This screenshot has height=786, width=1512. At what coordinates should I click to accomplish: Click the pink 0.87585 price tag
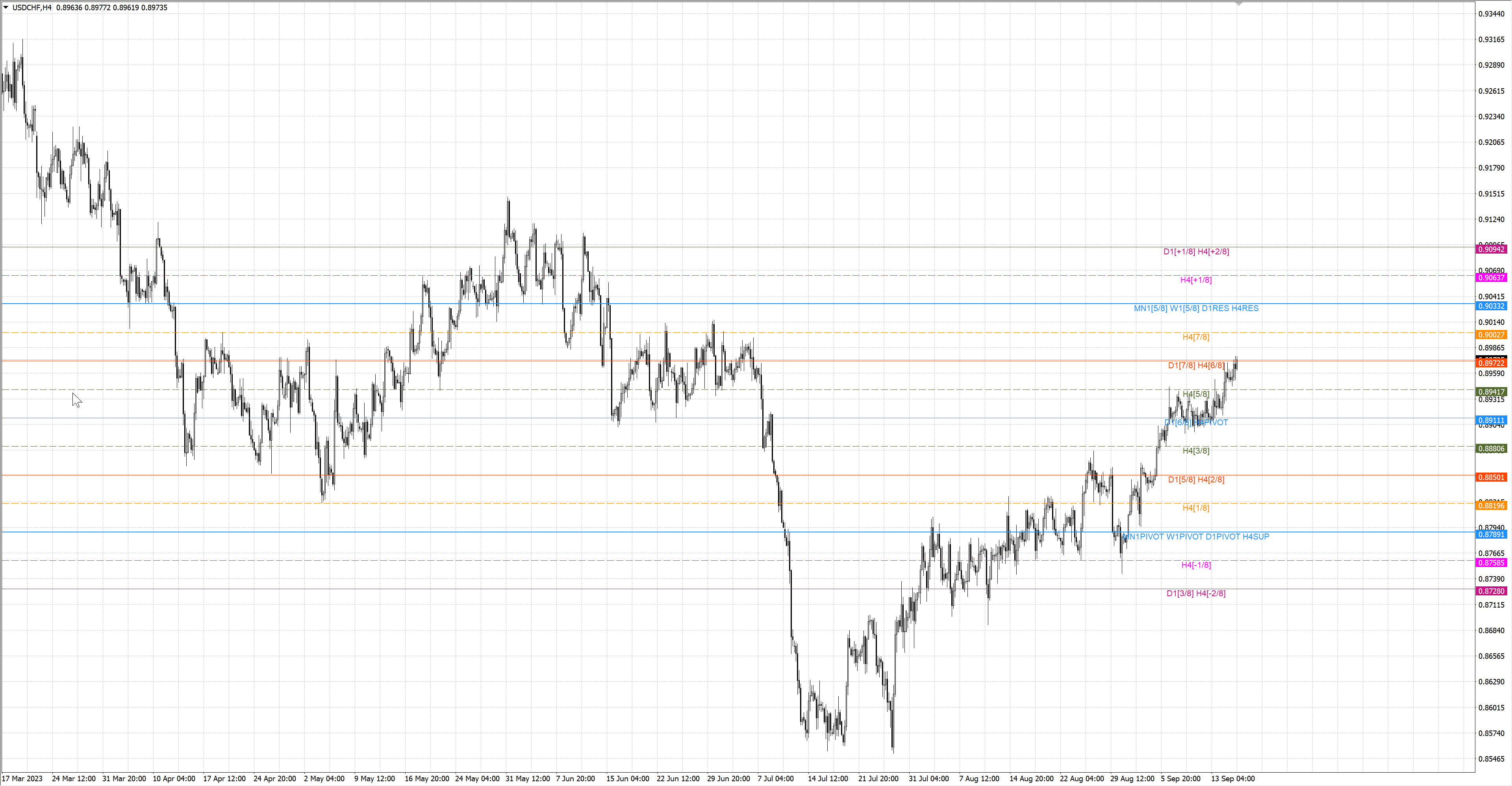(1491, 562)
